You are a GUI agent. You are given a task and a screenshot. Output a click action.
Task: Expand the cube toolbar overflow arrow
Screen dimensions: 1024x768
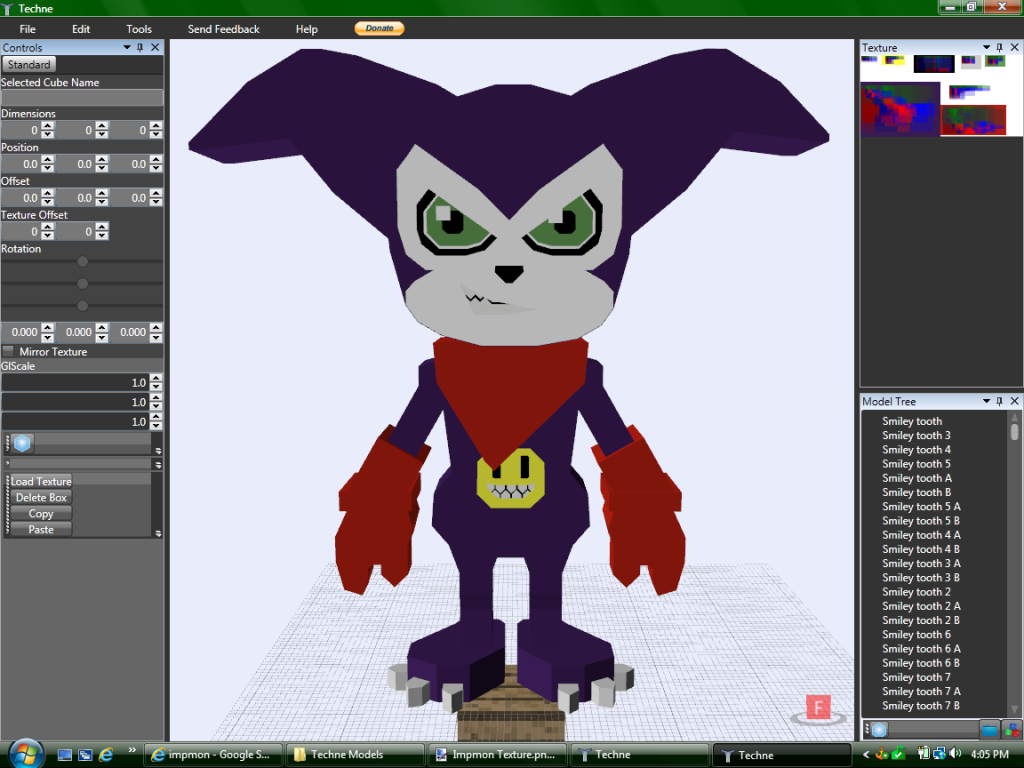158,451
